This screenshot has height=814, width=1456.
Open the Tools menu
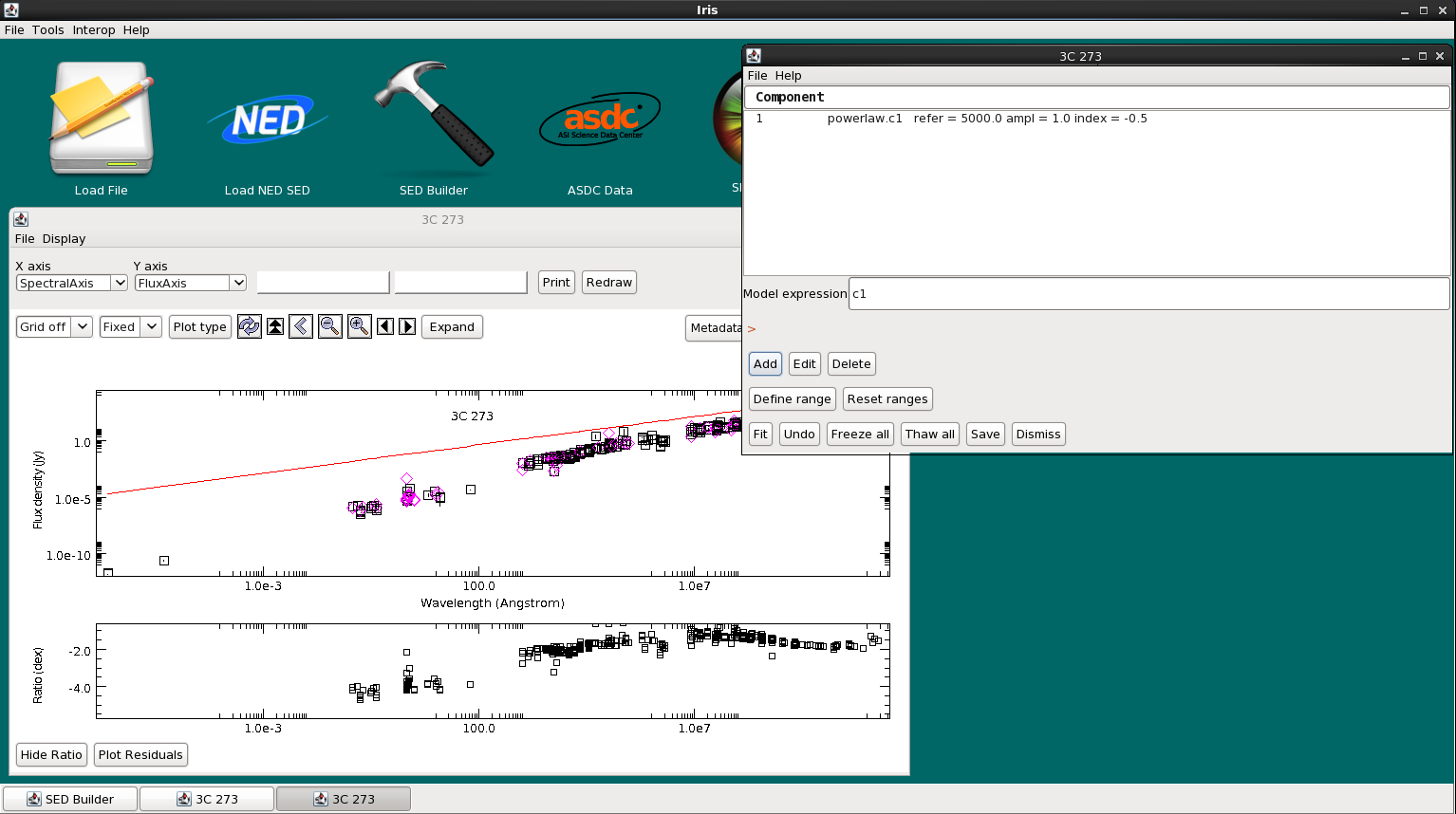(48, 29)
